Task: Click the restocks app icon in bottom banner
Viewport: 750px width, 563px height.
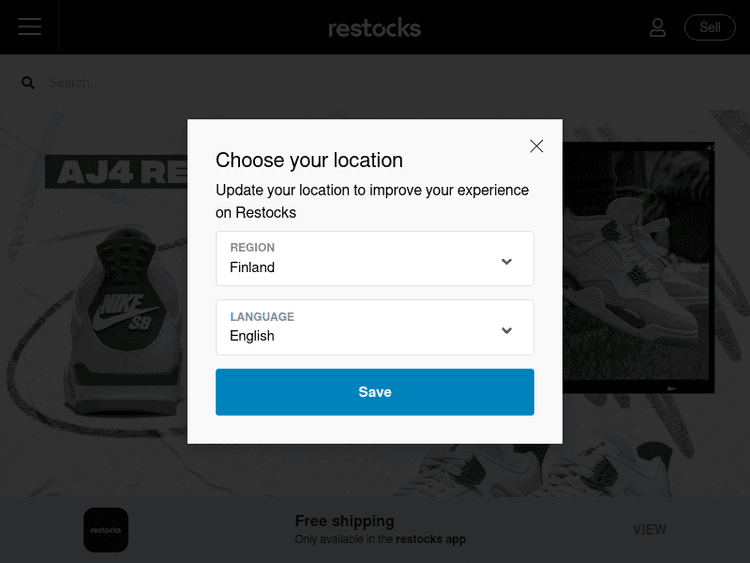Action: click(105, 530)
